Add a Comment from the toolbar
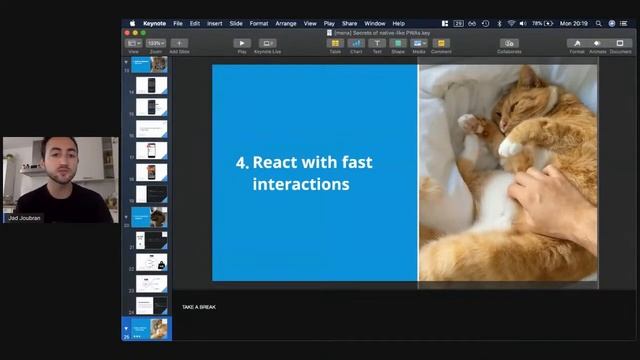 [x=441, y=43]
